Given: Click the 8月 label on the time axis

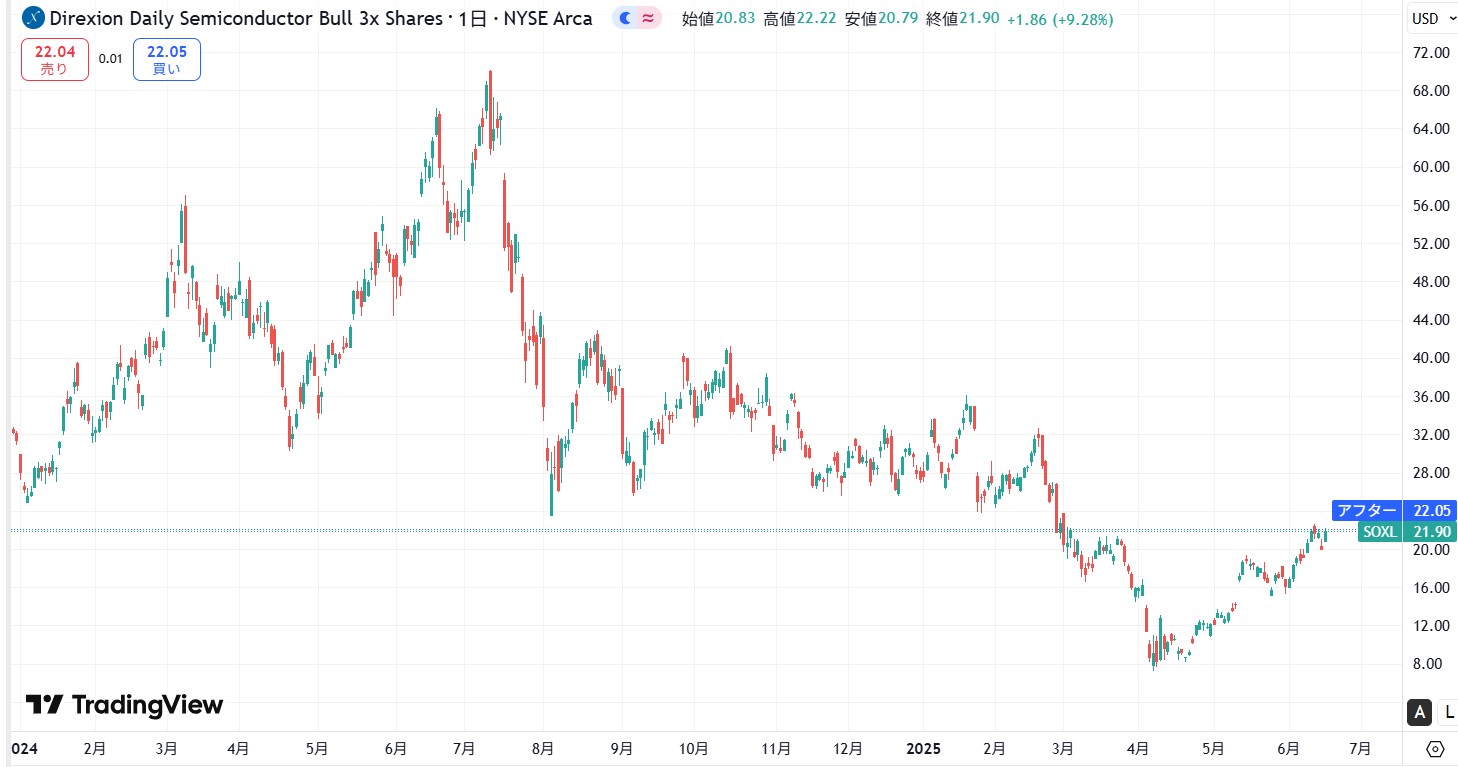Looking at the screenshot, I should 542,748.
